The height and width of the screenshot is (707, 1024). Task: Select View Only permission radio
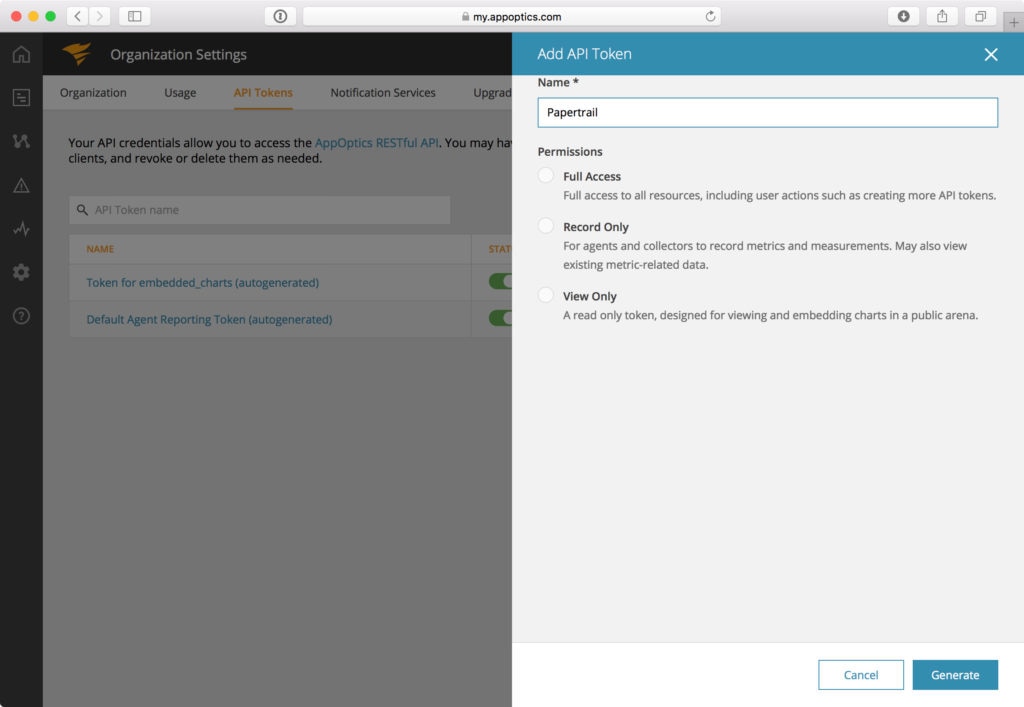pyautogui.click(x=546, y=294)
